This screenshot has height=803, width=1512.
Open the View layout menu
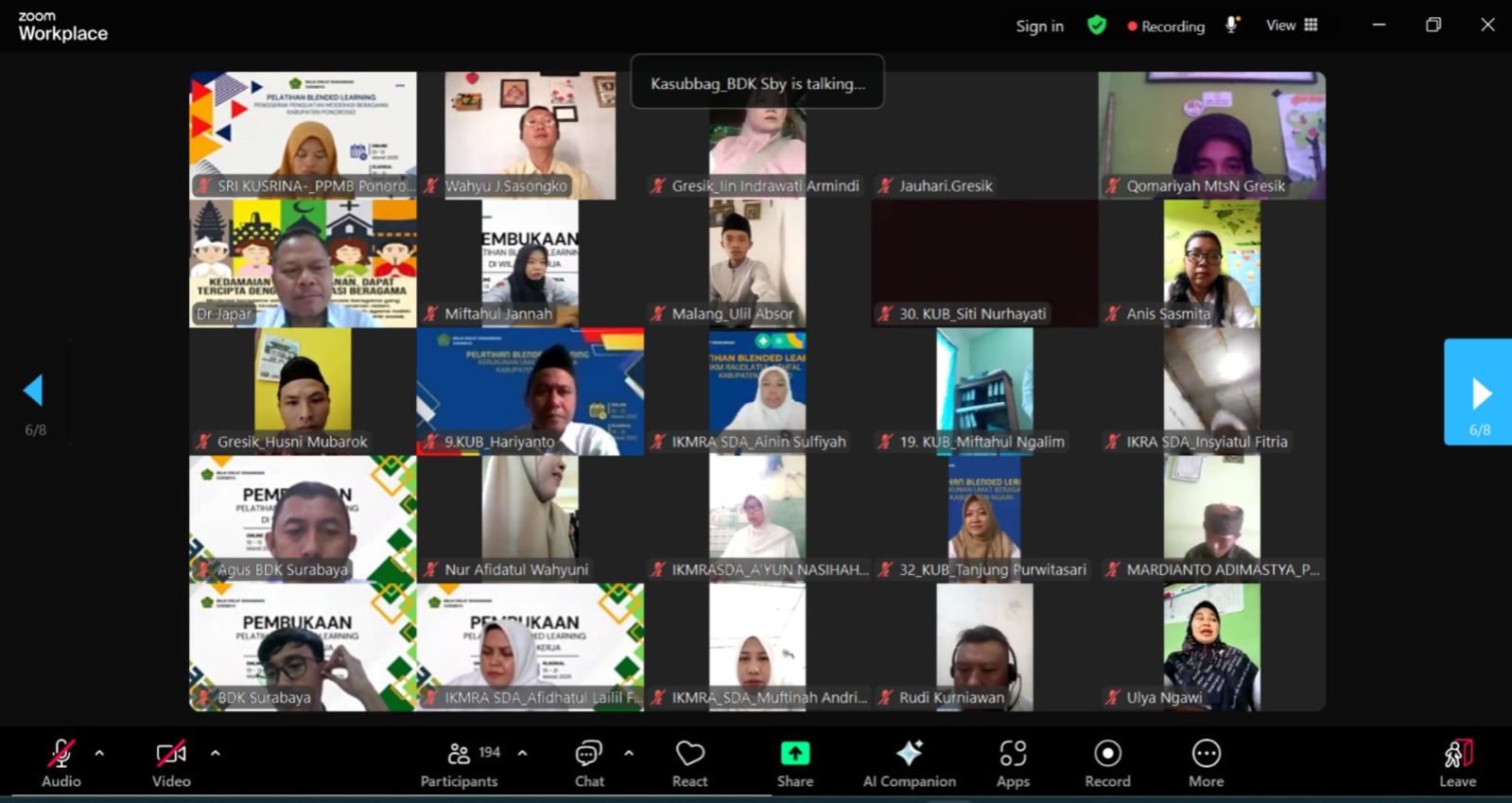(x=1292, y=26)
